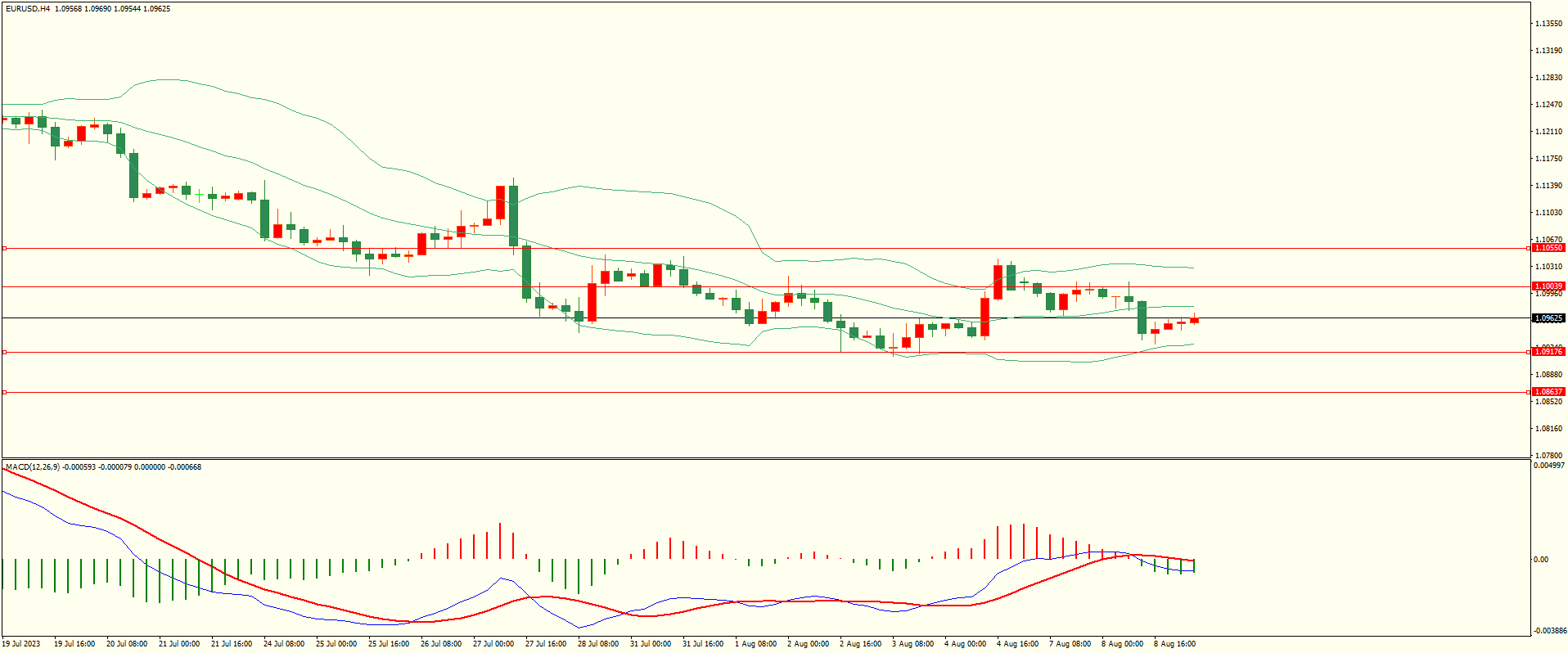Click the MACD scale minimum value -0.003886
Viewport: 1568px width, 653px height.
[x=1549, y=631]
